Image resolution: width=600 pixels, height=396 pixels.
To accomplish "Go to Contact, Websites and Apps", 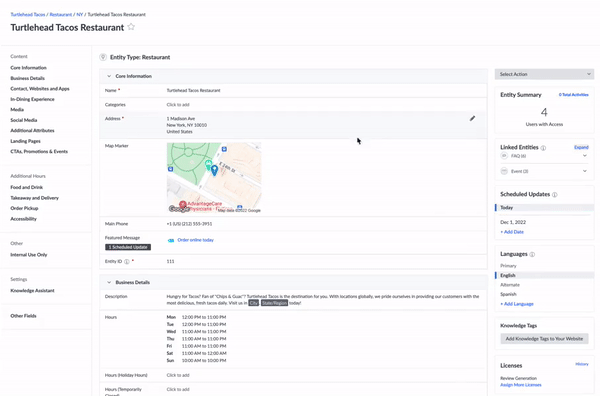I will coord(40,88).
